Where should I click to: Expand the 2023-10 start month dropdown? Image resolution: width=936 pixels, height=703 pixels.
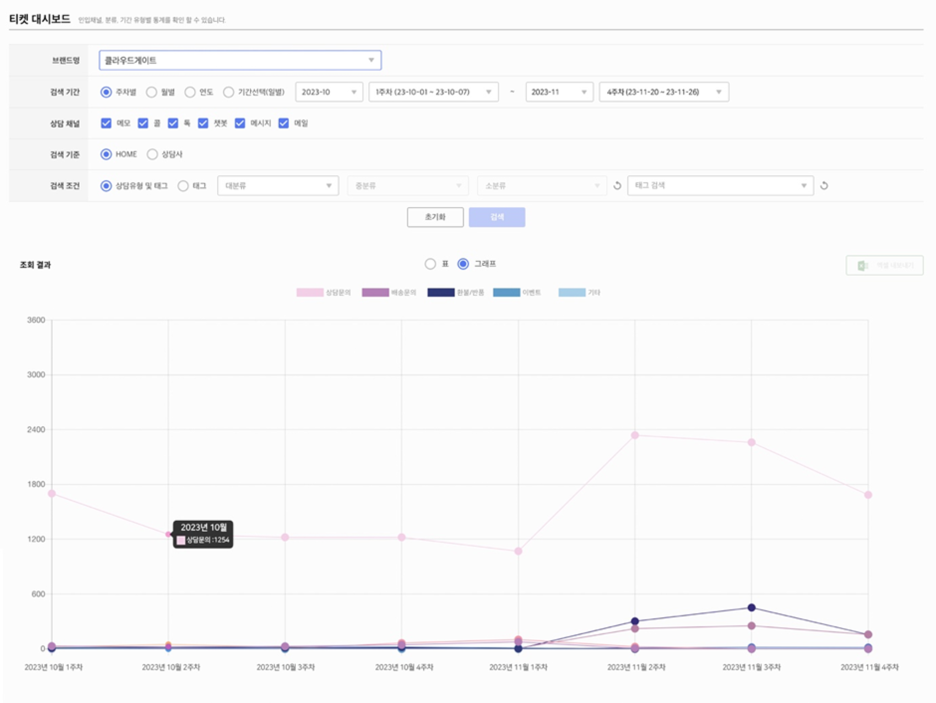(328, 92)
